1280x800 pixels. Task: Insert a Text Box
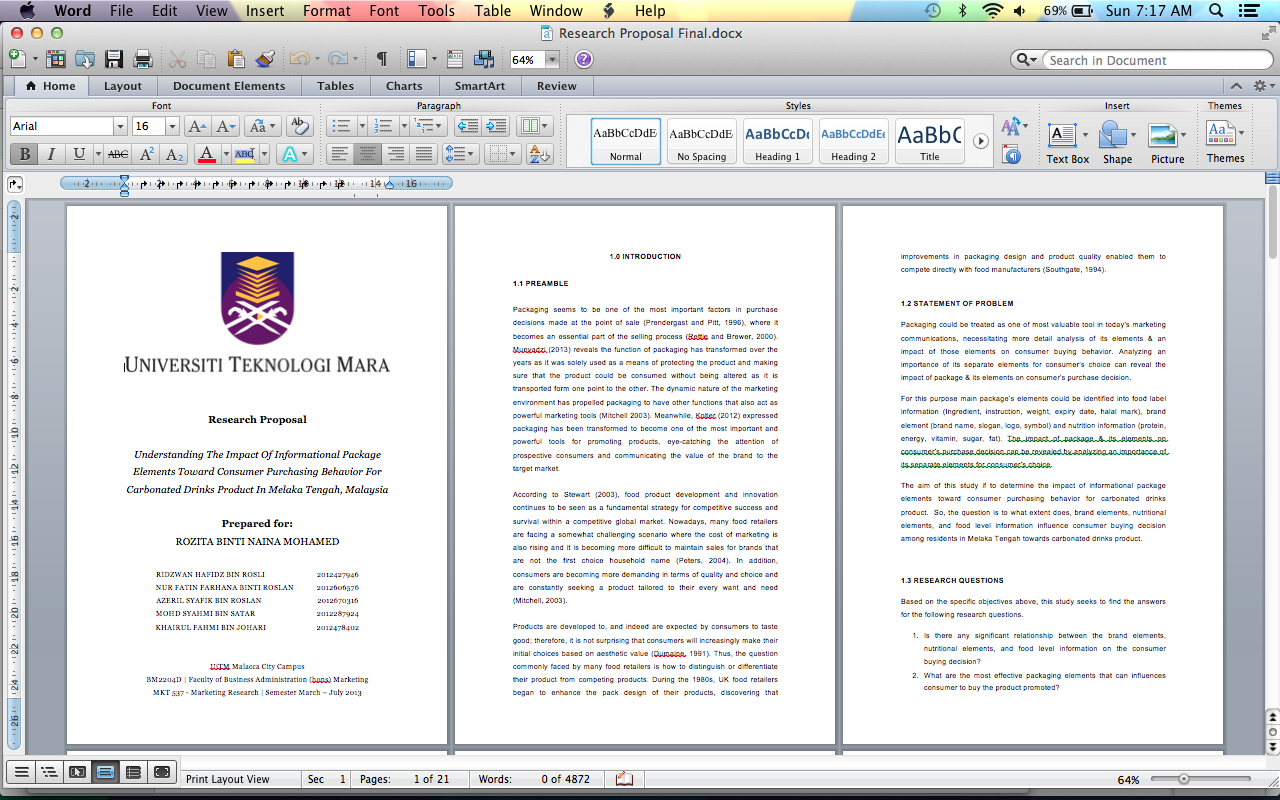[1068, 142]
